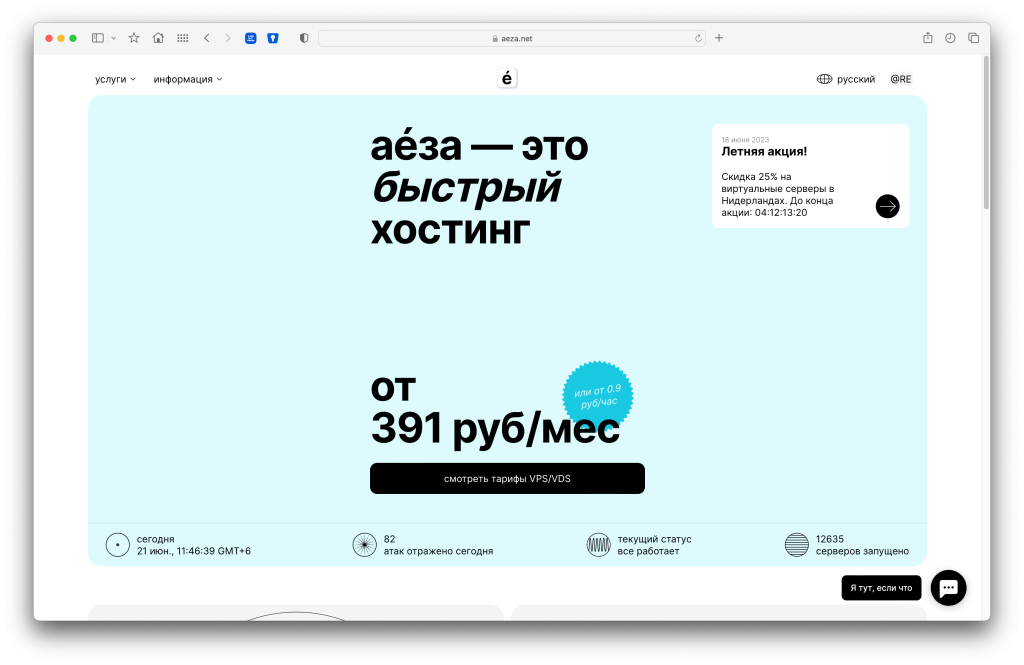The height and width of the screenshot is (665, 1024).
Task: Show tab overview icon
Action: click(973, 38)
